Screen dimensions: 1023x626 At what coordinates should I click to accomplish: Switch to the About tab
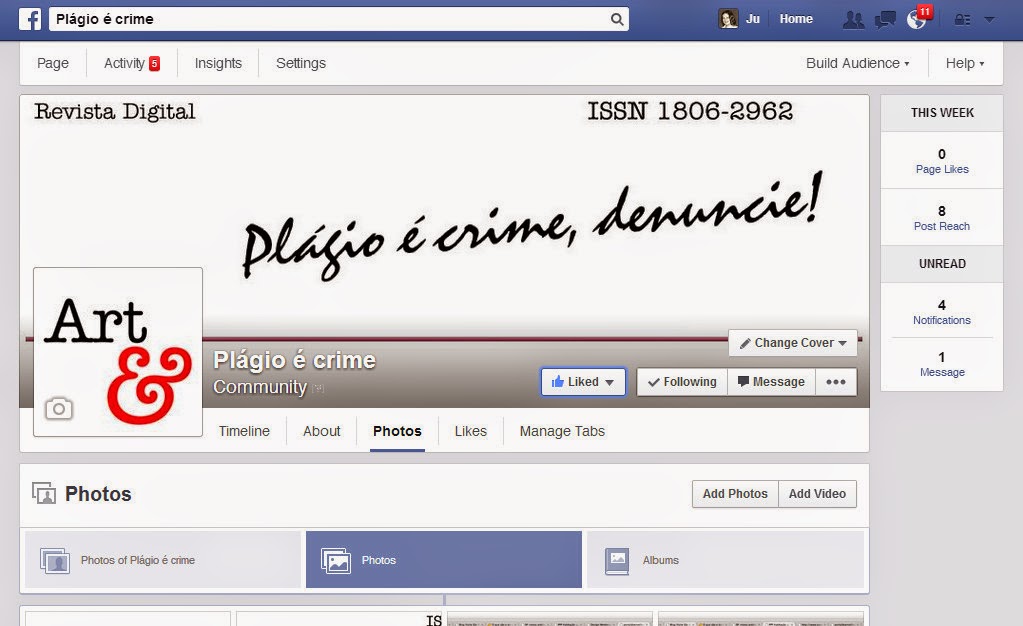pyautogui.click(x=322, y=431)
